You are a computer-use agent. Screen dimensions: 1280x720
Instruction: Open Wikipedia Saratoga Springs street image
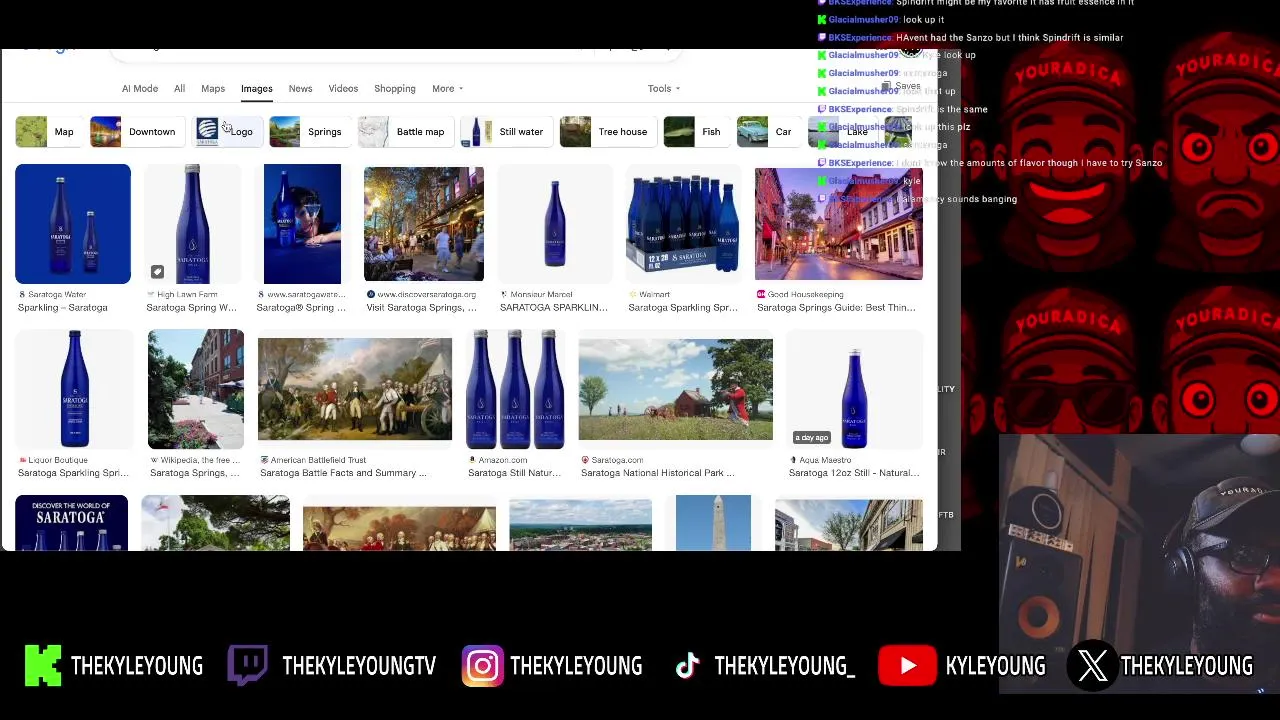pyautogui.click(x=196, y=389)
